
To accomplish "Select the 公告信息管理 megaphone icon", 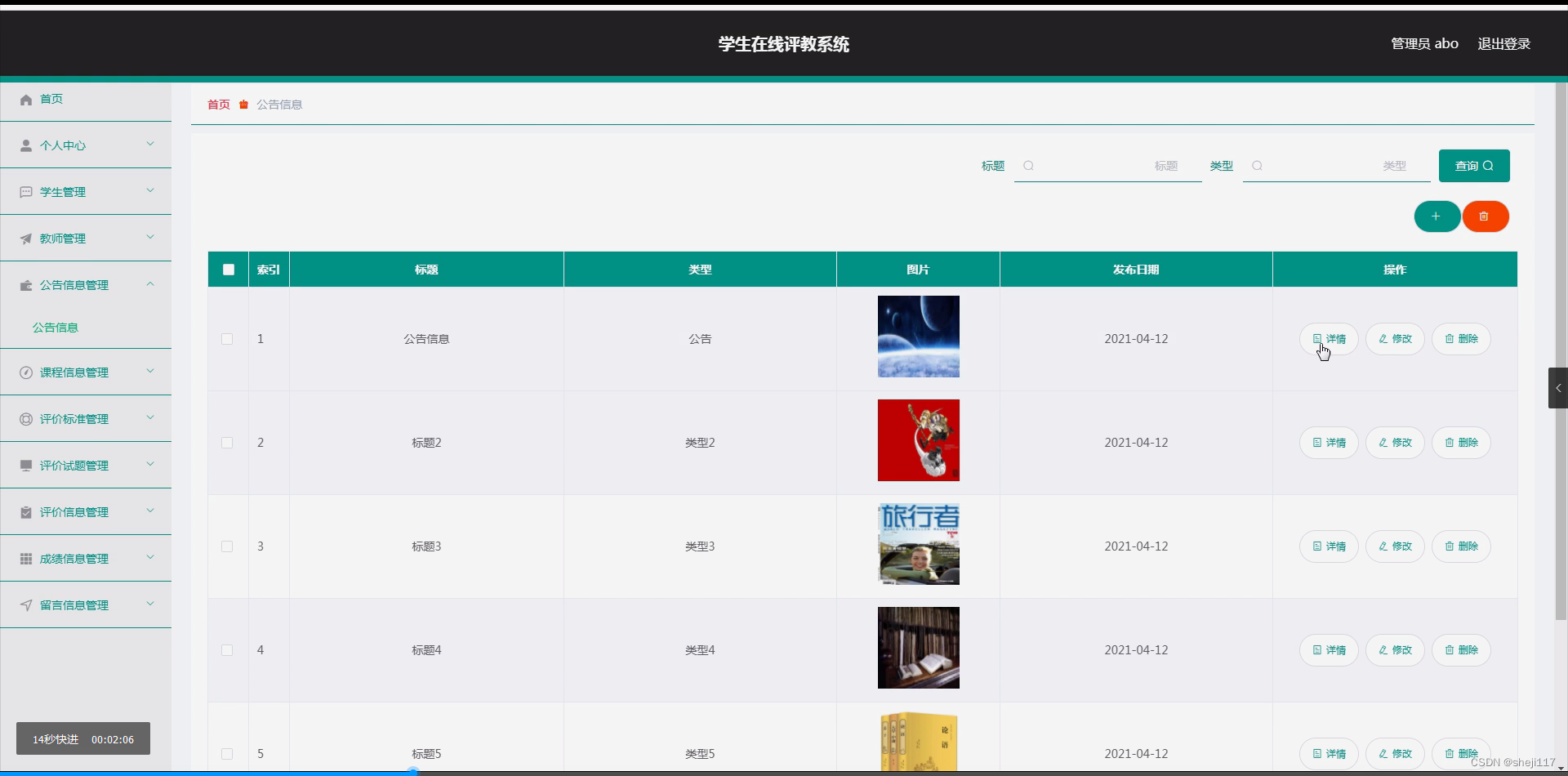I will tap(25, 284).
